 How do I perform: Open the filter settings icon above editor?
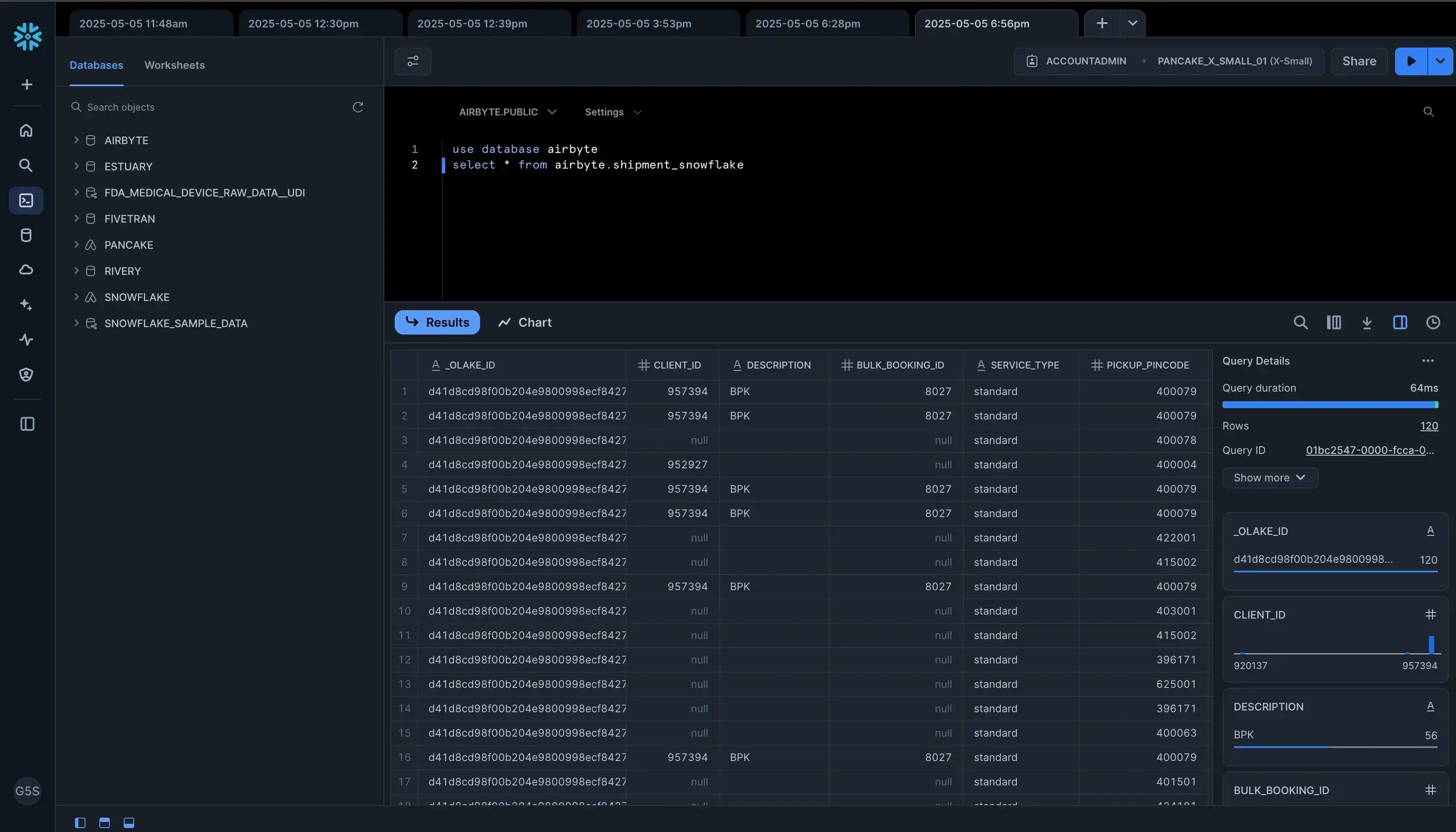tap(412, 61)
